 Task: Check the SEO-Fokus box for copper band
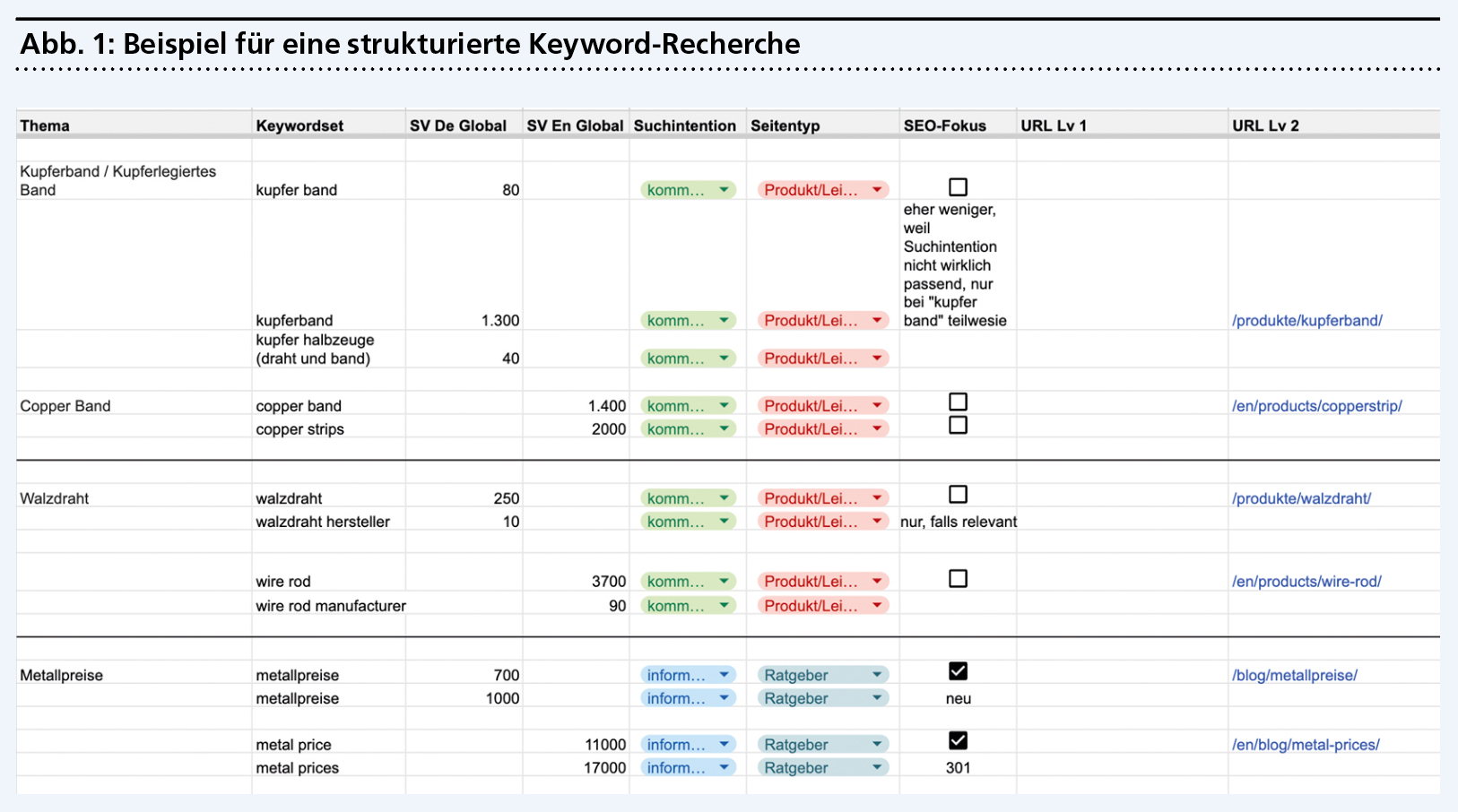coord(958,402)
